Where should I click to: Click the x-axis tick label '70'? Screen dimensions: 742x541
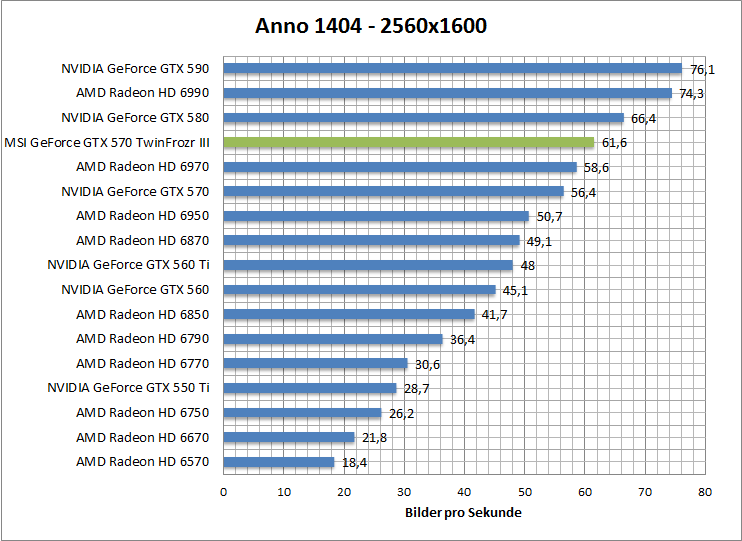pyautogui.click(x=645, y=492)
